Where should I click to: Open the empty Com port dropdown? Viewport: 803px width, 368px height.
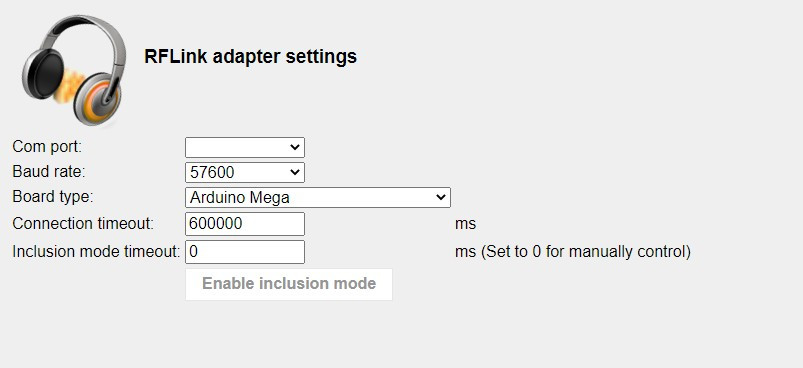[245, 147]
